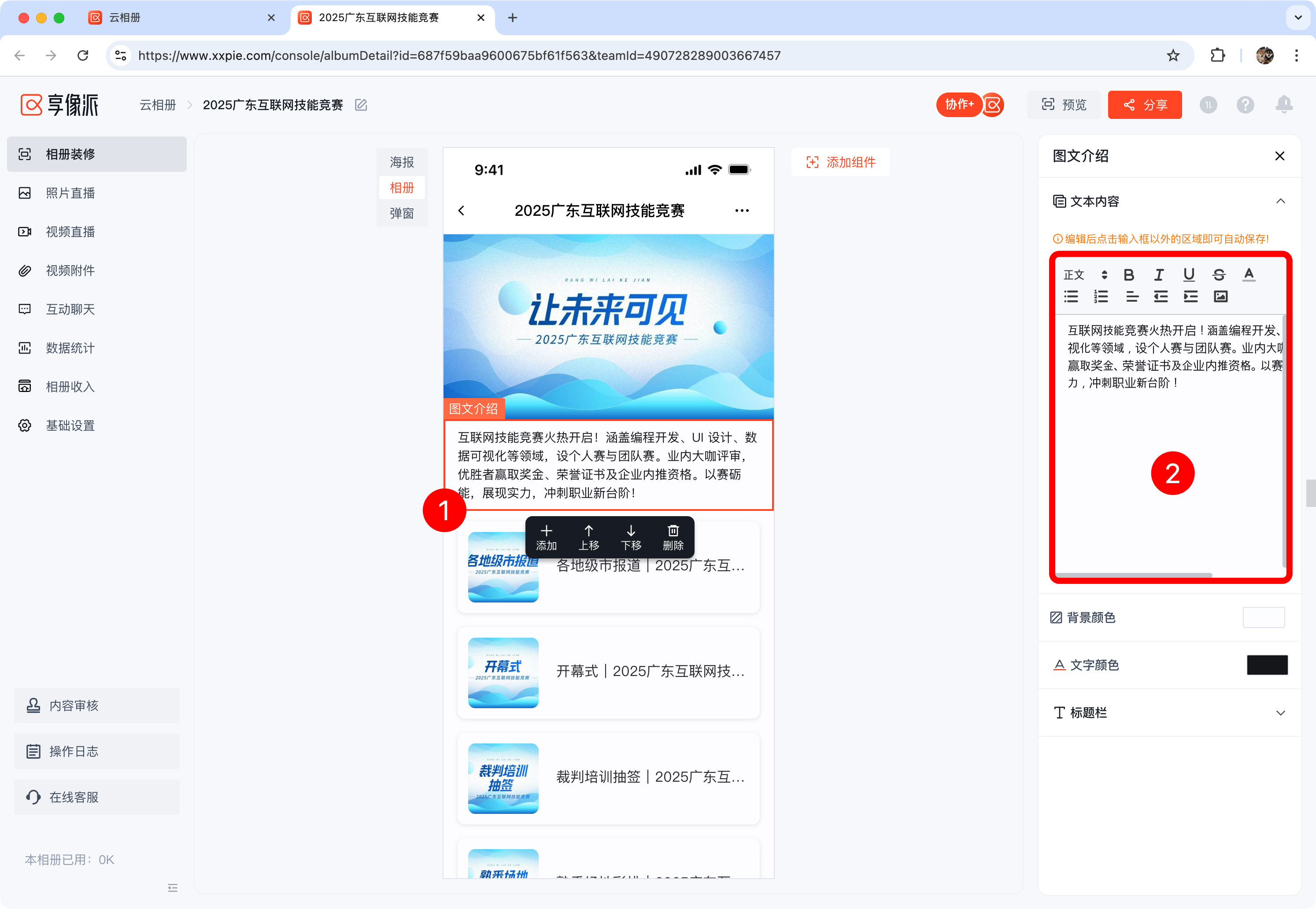Click the 分享 share button
The image size is (1316, 909).
pyautogui.click(x=1145, y=105)
